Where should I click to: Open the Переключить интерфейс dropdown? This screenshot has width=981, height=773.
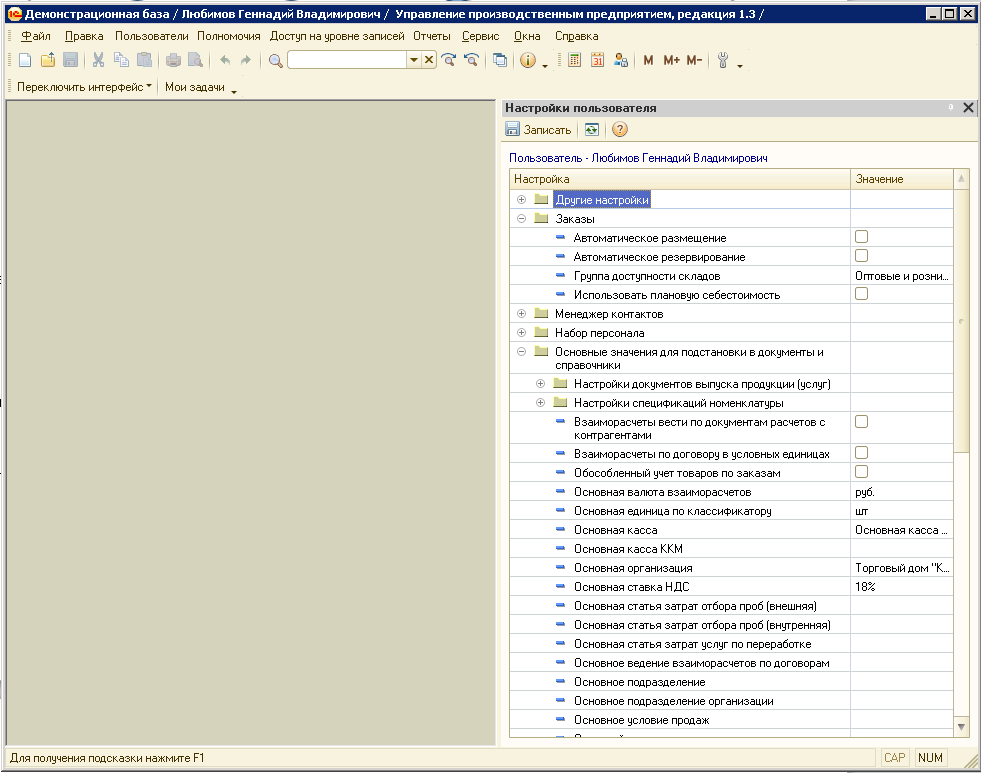(84, 87)
